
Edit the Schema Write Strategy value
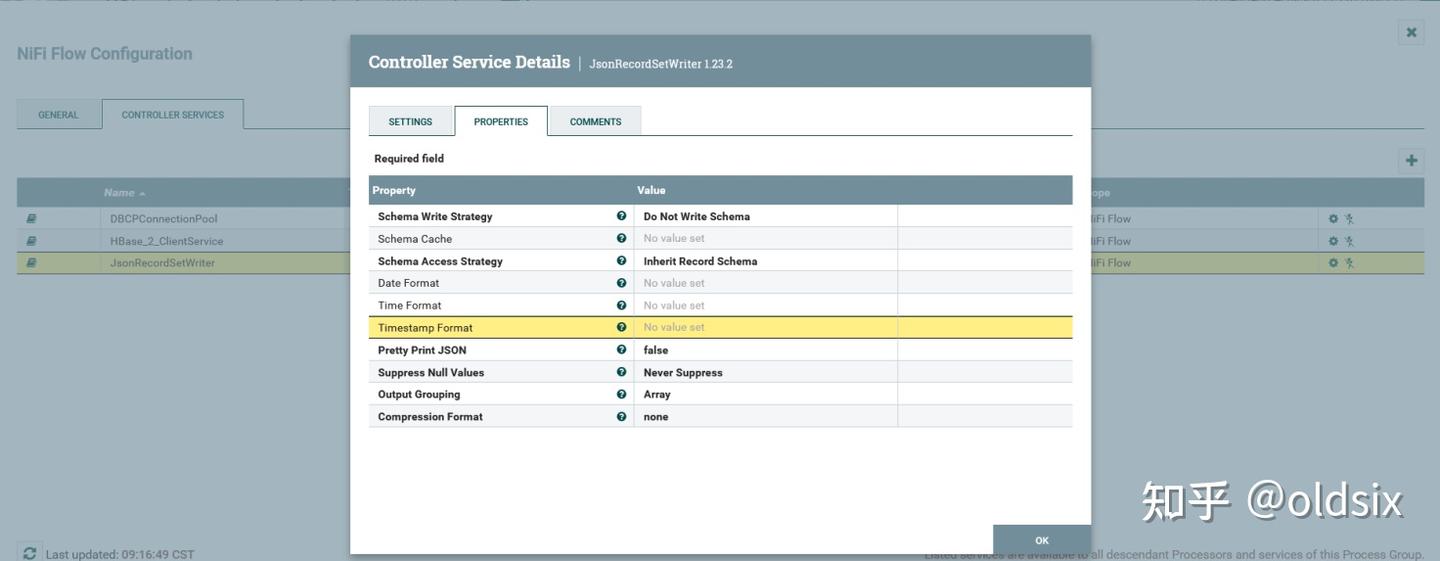click(x=765, y=216)
